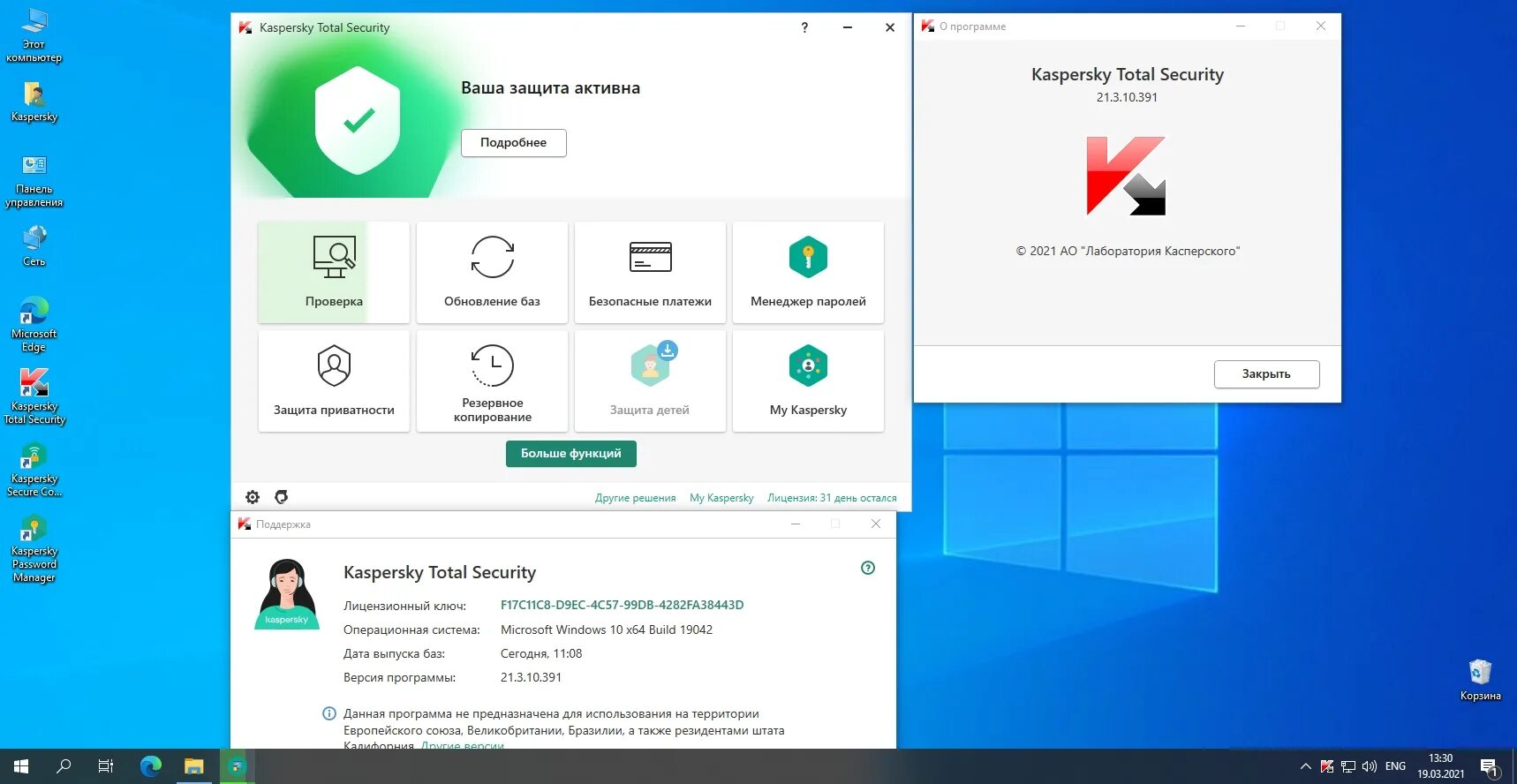Select the Панель управления desktop icon

point(34,181)
